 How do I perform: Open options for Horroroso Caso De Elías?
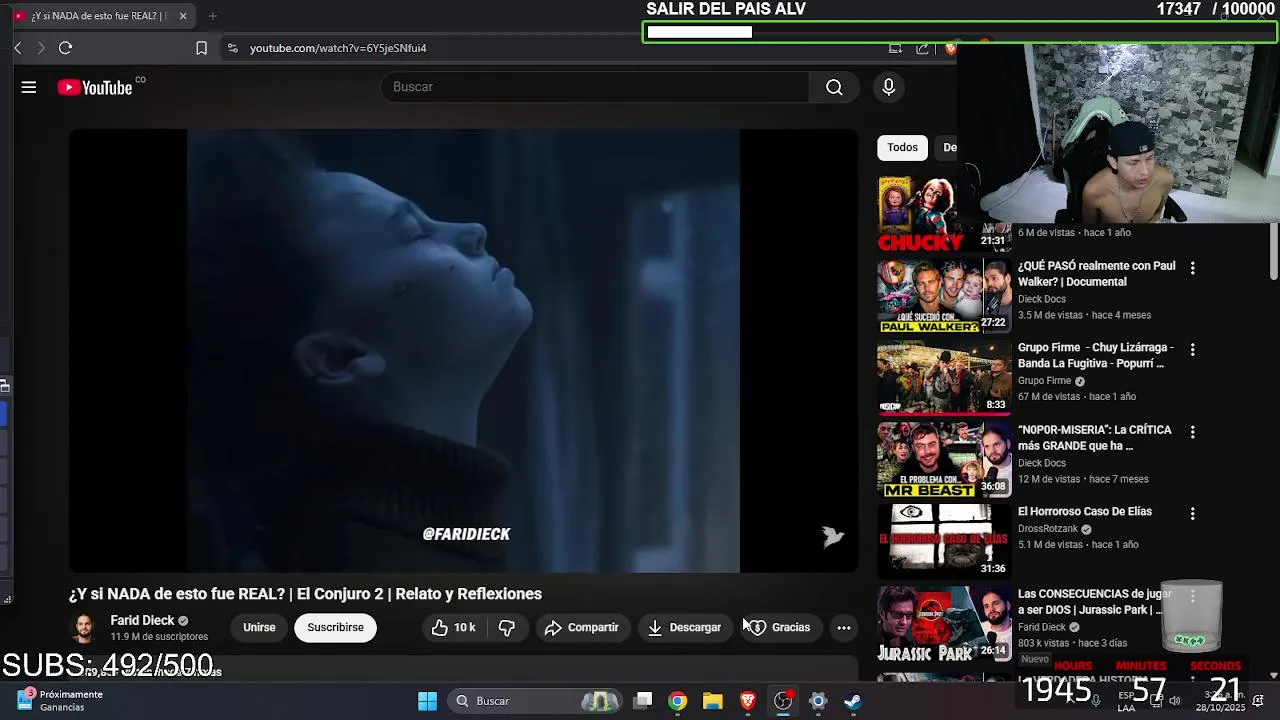[1192, 513]
